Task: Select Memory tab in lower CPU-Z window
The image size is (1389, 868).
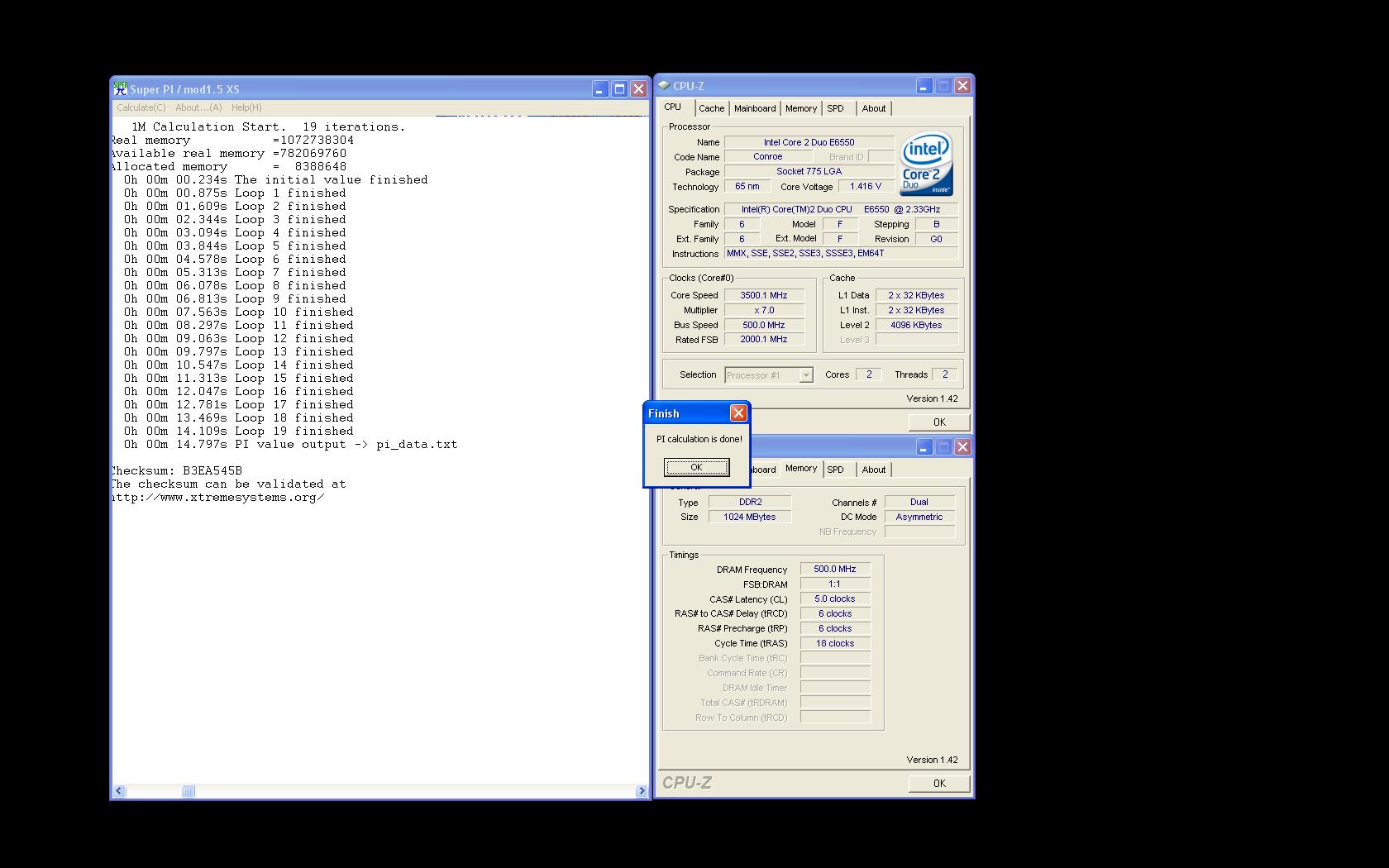Action: point(800,468)
